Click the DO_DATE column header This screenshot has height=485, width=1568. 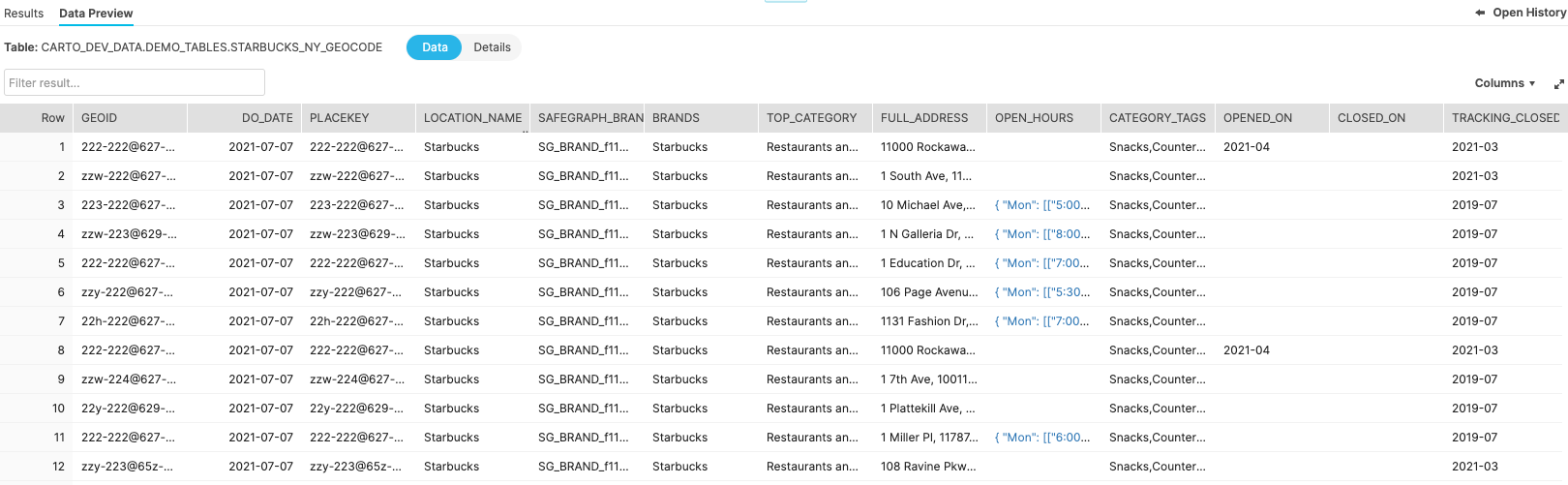click(267, 118)
